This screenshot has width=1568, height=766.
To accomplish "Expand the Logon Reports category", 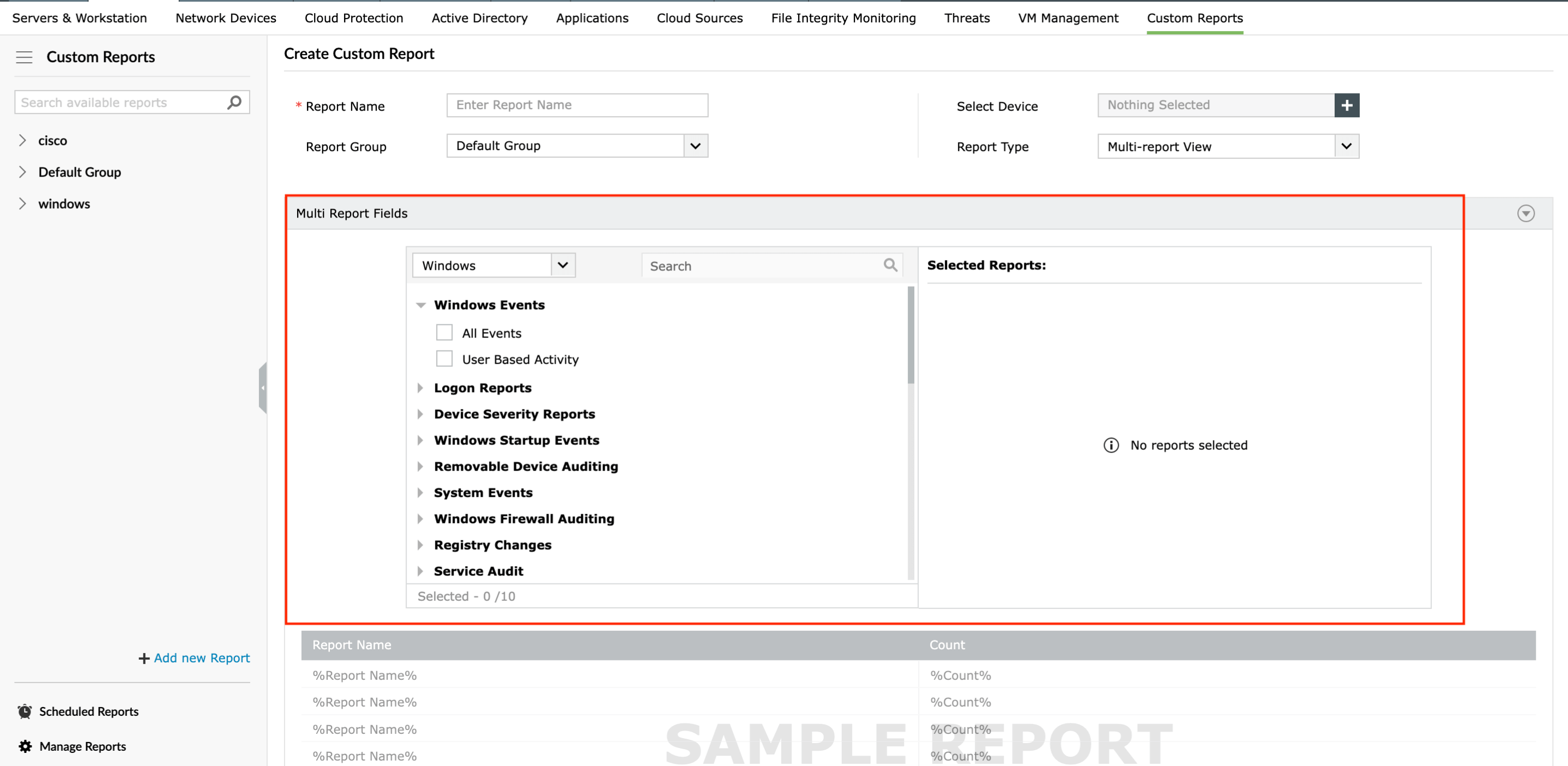I will 420,388.
